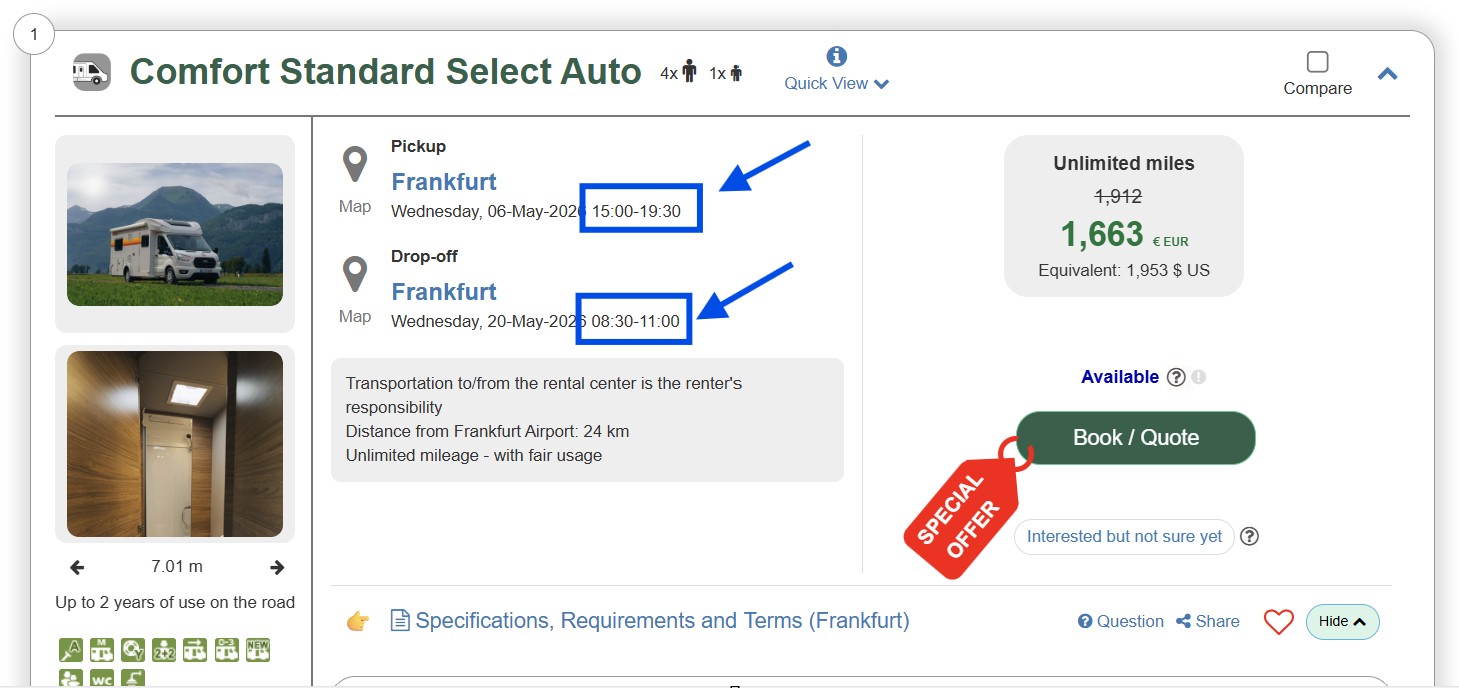Click Interested but not sure yet button
Image resolution: width=1459 pixels, height=688 pixels.
1124,536
